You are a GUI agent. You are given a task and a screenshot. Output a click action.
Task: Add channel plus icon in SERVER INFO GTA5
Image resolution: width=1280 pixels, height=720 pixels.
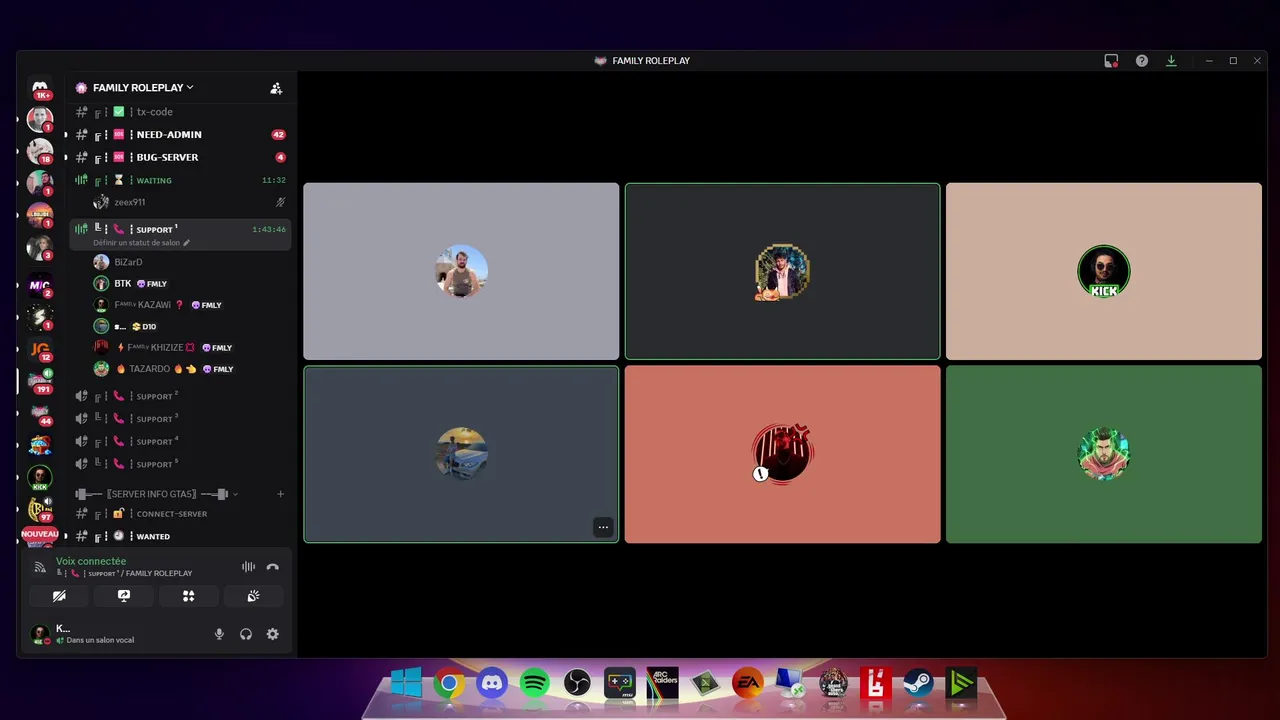[x=281, y=494]
